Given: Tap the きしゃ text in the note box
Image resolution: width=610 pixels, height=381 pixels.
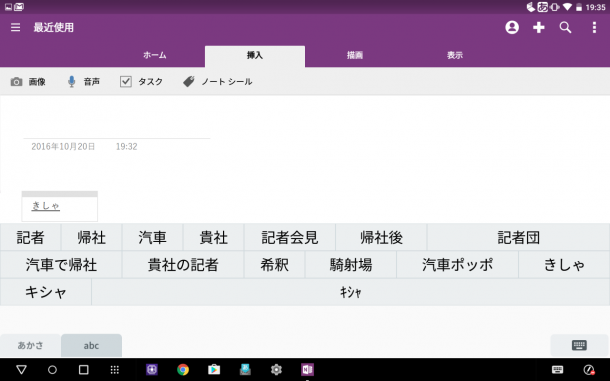Looking at the screenshot, I should [x=46, y=205].
